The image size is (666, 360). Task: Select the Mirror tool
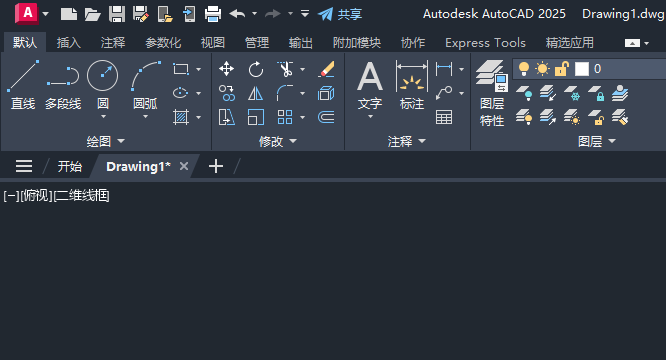(x=256, y=93)
